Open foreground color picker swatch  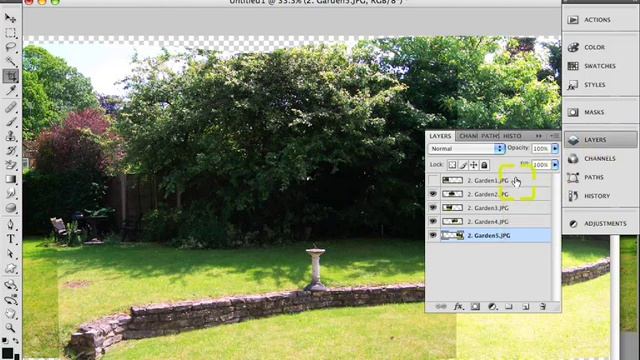point(7,353)
